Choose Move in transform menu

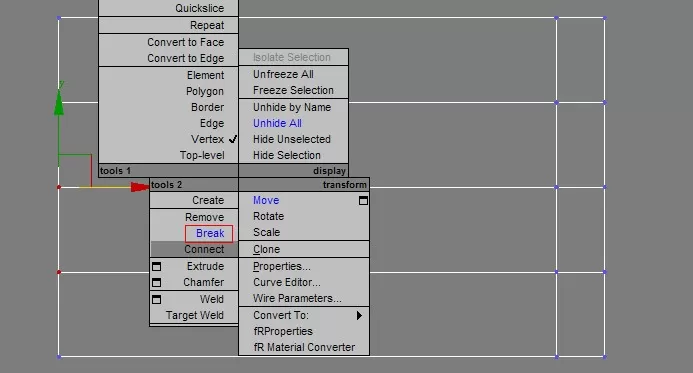coord(266,200)
